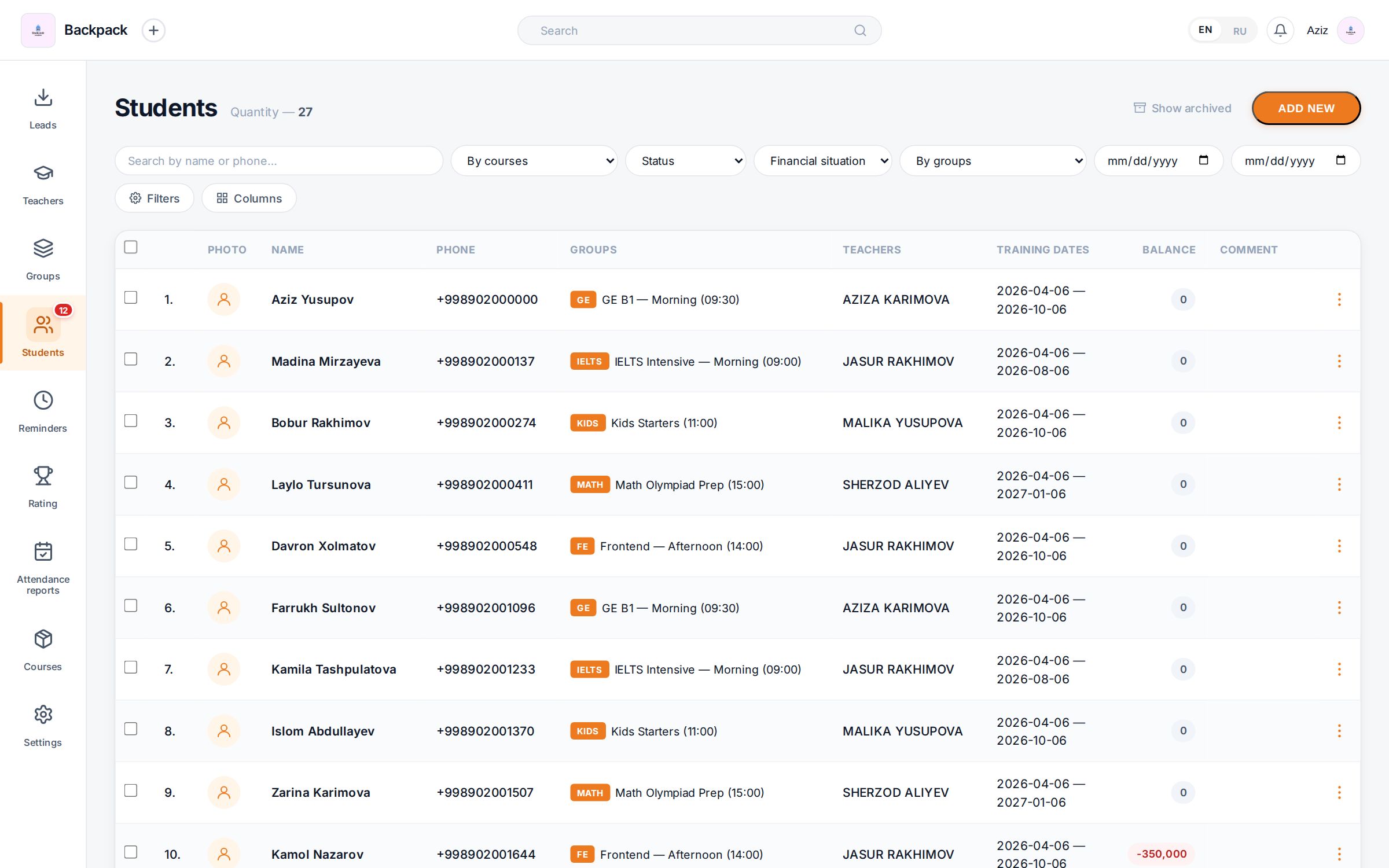The height and width of the screenshot is (868, 1389).
Task: Open the Settings gear icon in sidebar
Action: click(x=43, y=715)
